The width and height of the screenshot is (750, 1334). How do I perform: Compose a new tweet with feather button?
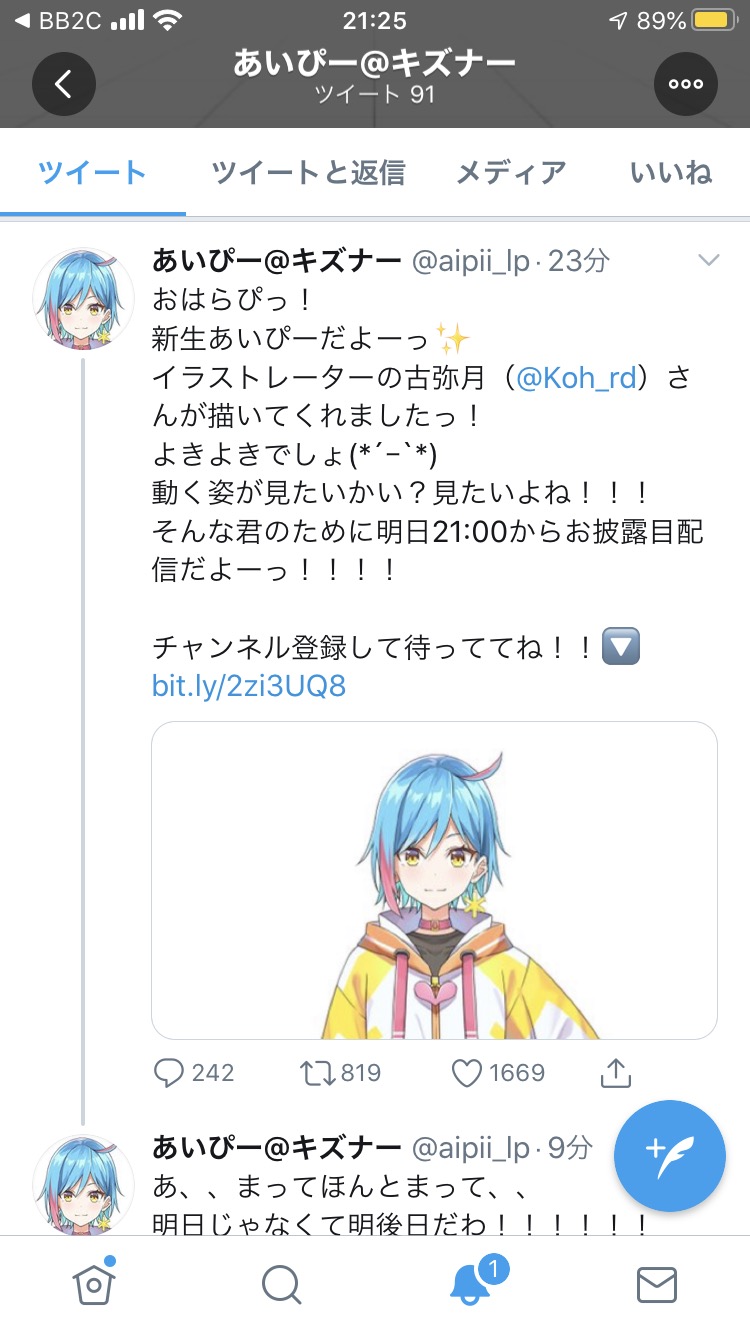(670, 1156)
